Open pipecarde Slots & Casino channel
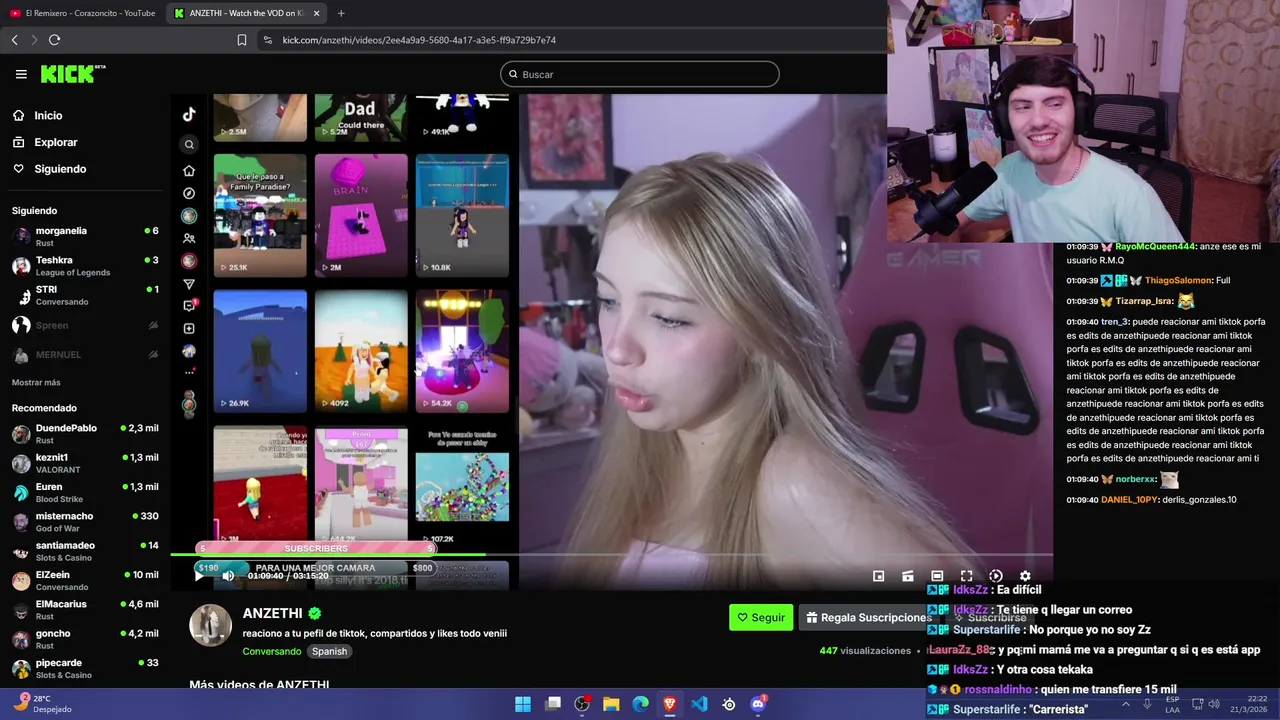Image resolution: width=1280 pixels, height=720 pixels. coord(85,668)
